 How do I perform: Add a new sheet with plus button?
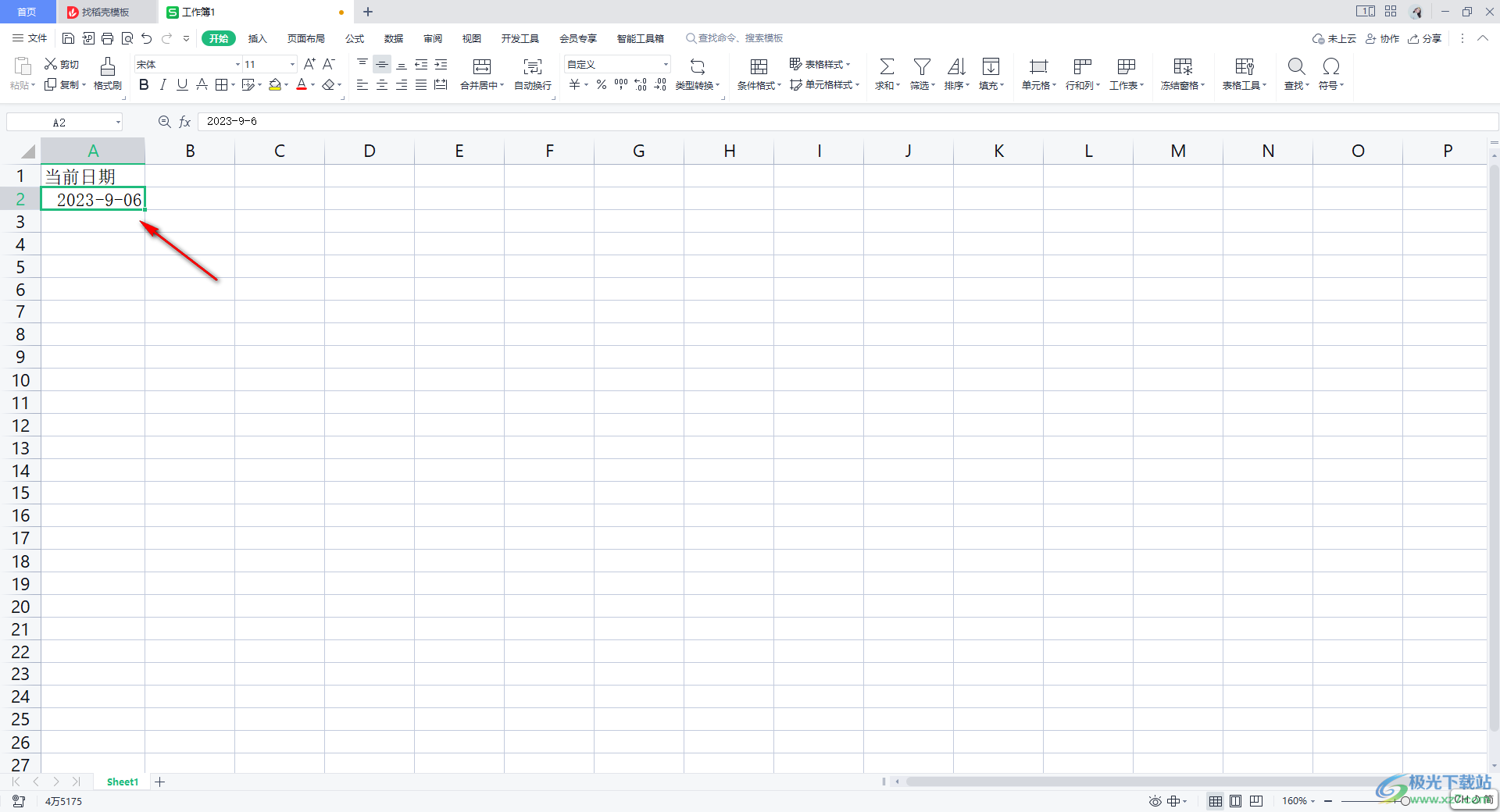[159, 782]
